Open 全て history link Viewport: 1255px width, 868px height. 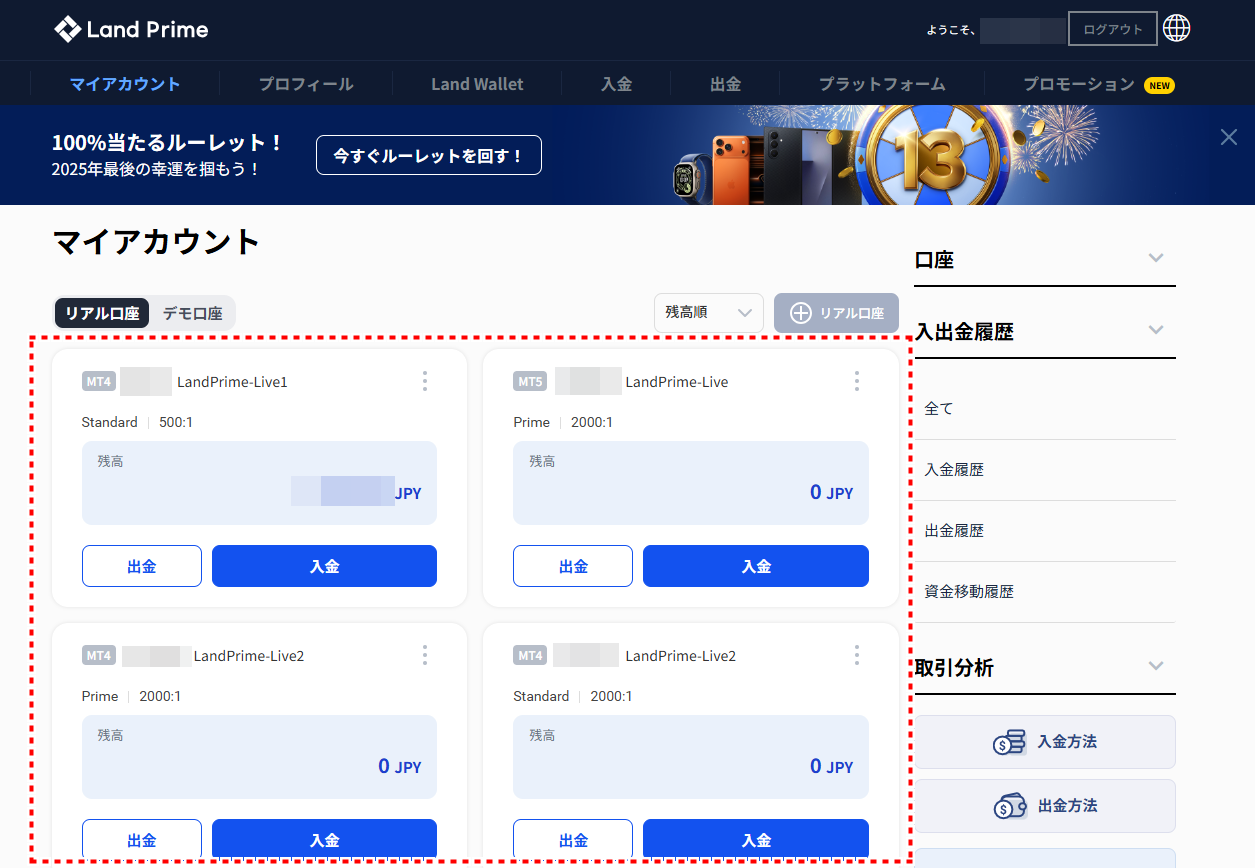(939, 408)
